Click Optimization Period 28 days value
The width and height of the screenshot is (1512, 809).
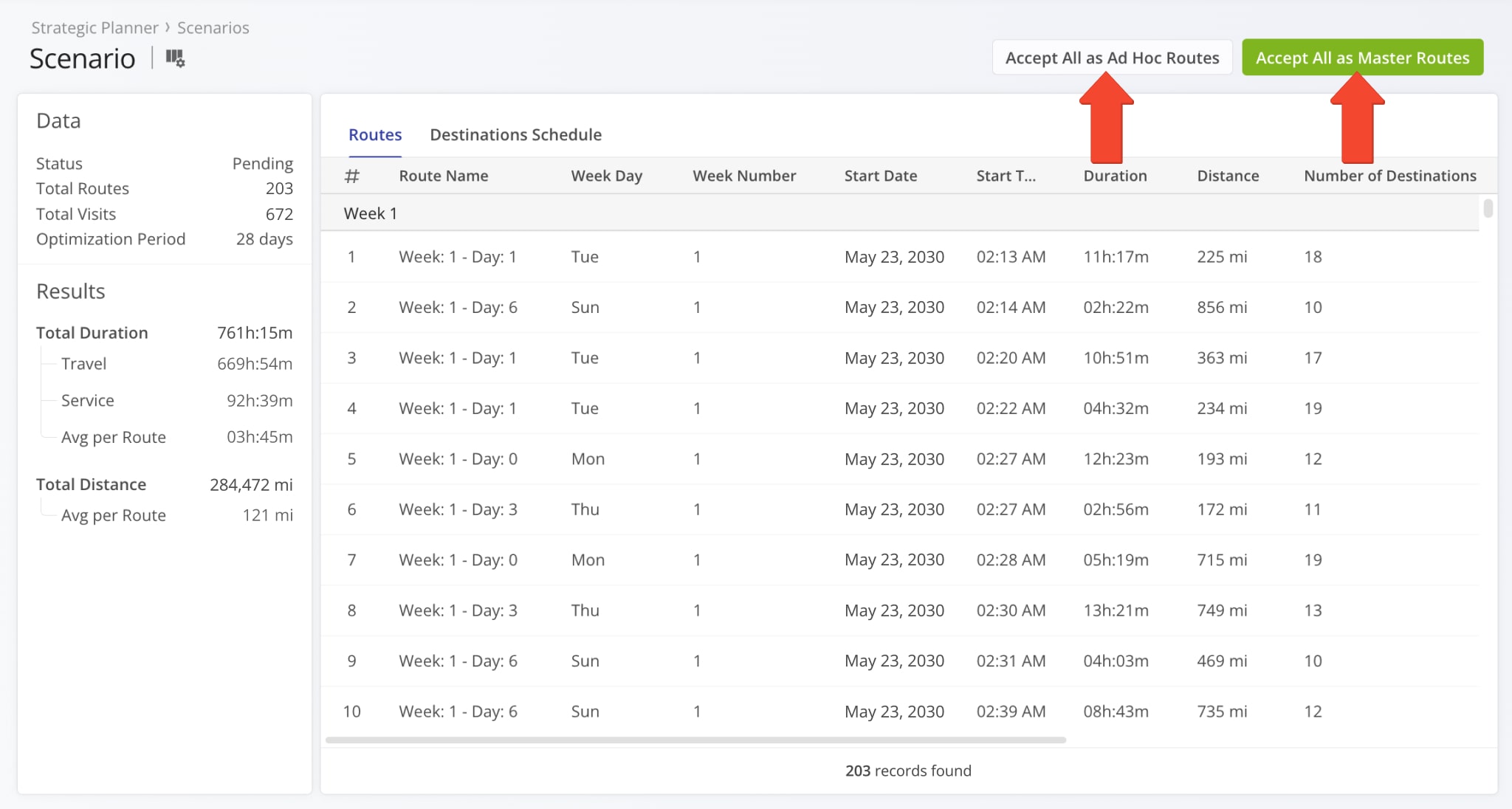264,239
